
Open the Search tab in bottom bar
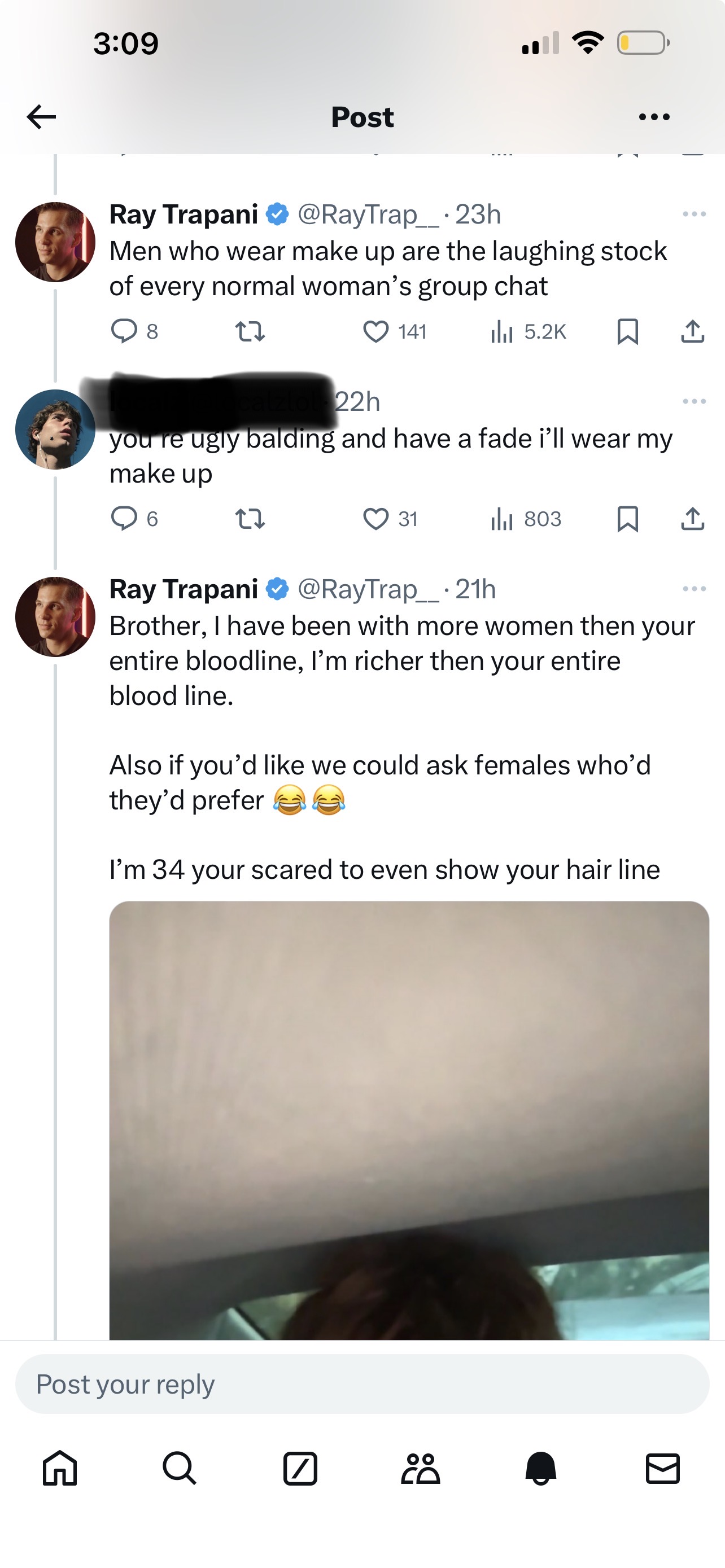[x=180, y=1468]
